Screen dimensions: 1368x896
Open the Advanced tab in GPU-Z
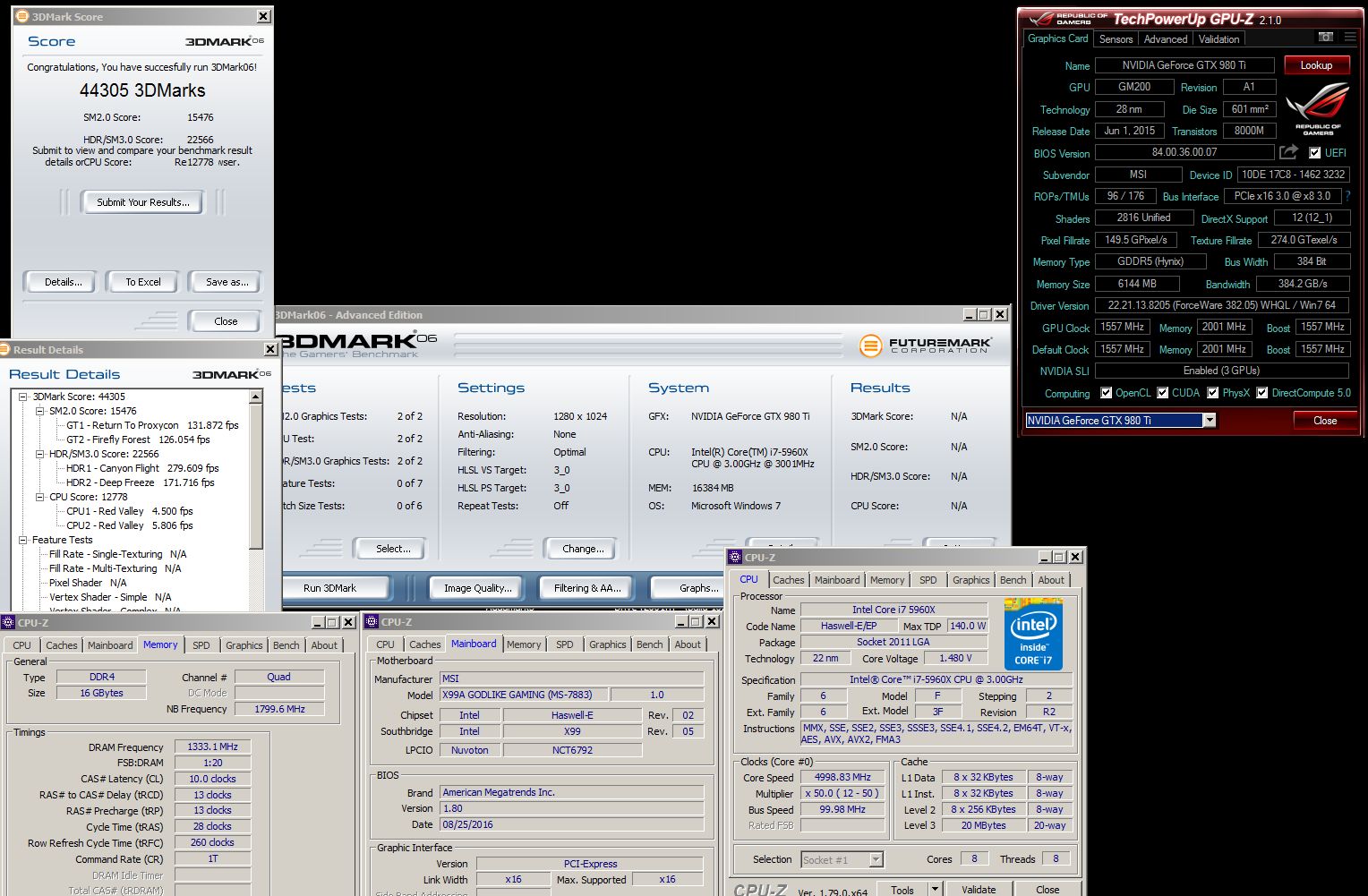1166,39
